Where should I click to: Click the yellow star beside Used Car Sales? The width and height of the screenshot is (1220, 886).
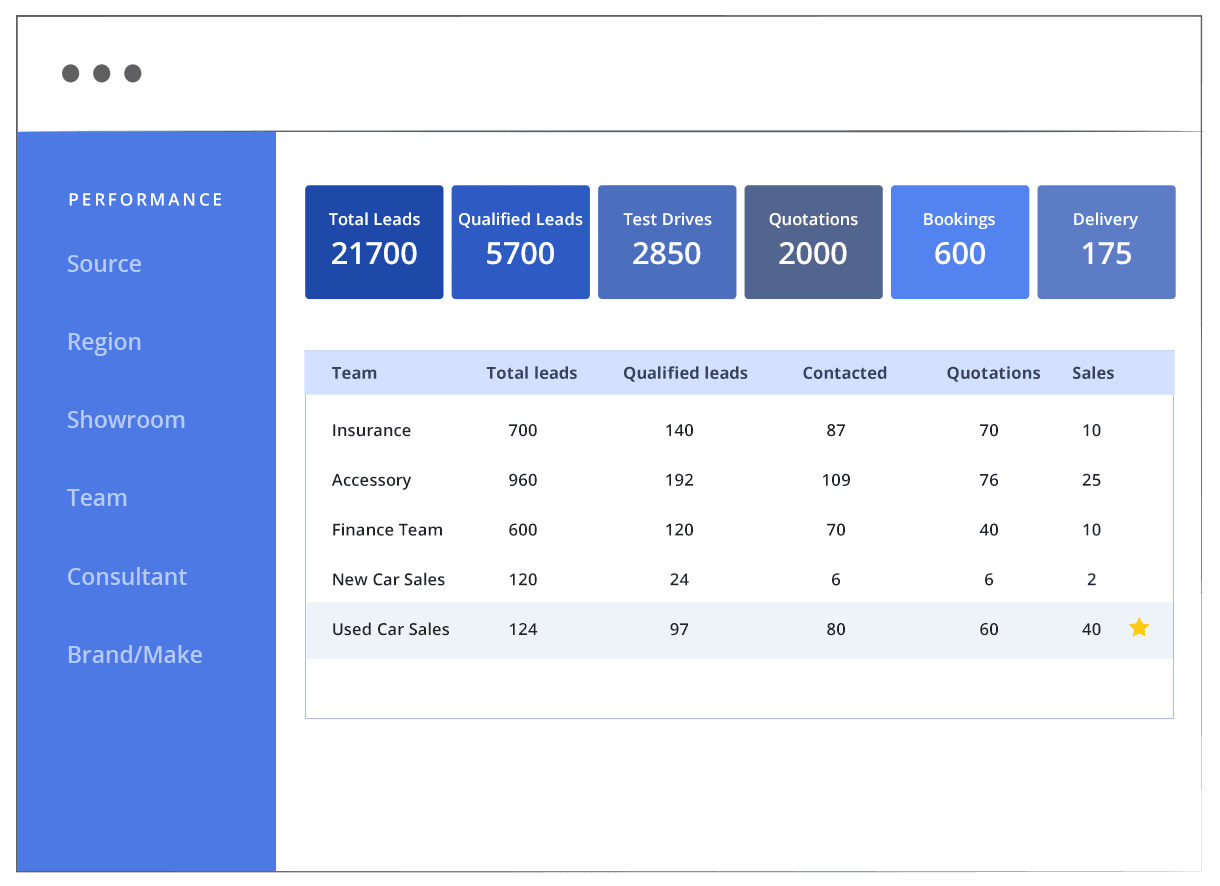1139,628
